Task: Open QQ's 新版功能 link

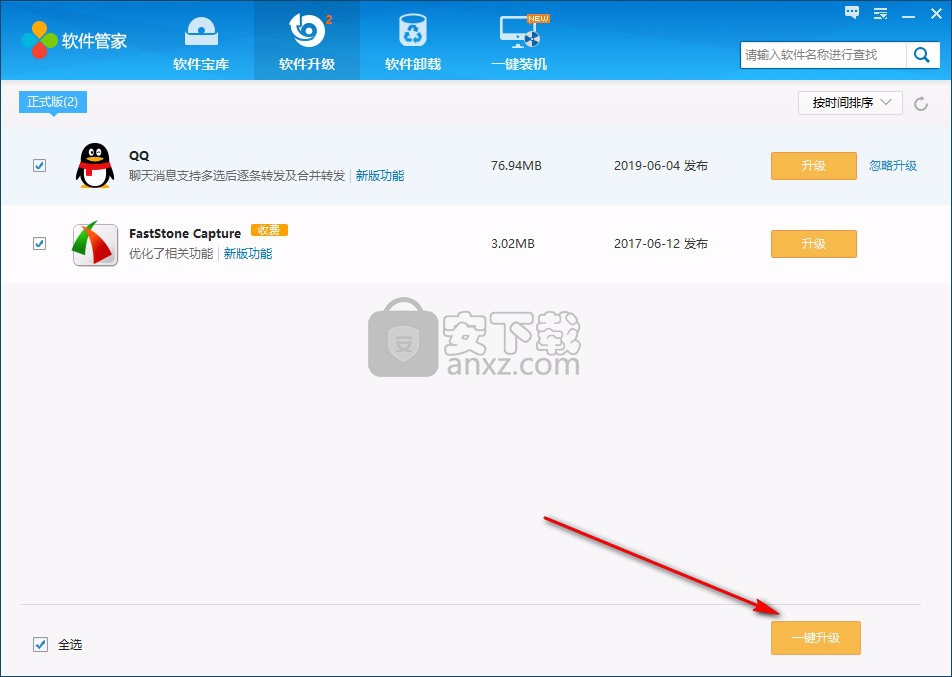Action: tap(379, 175)
